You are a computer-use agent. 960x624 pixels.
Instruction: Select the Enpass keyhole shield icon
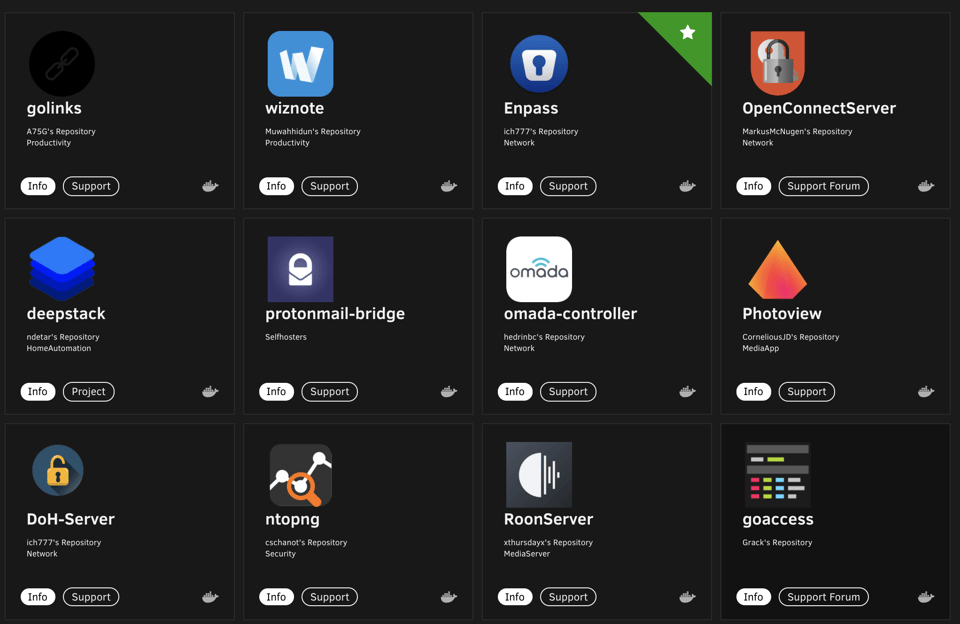pyautogui.click(x=538, y=62)
